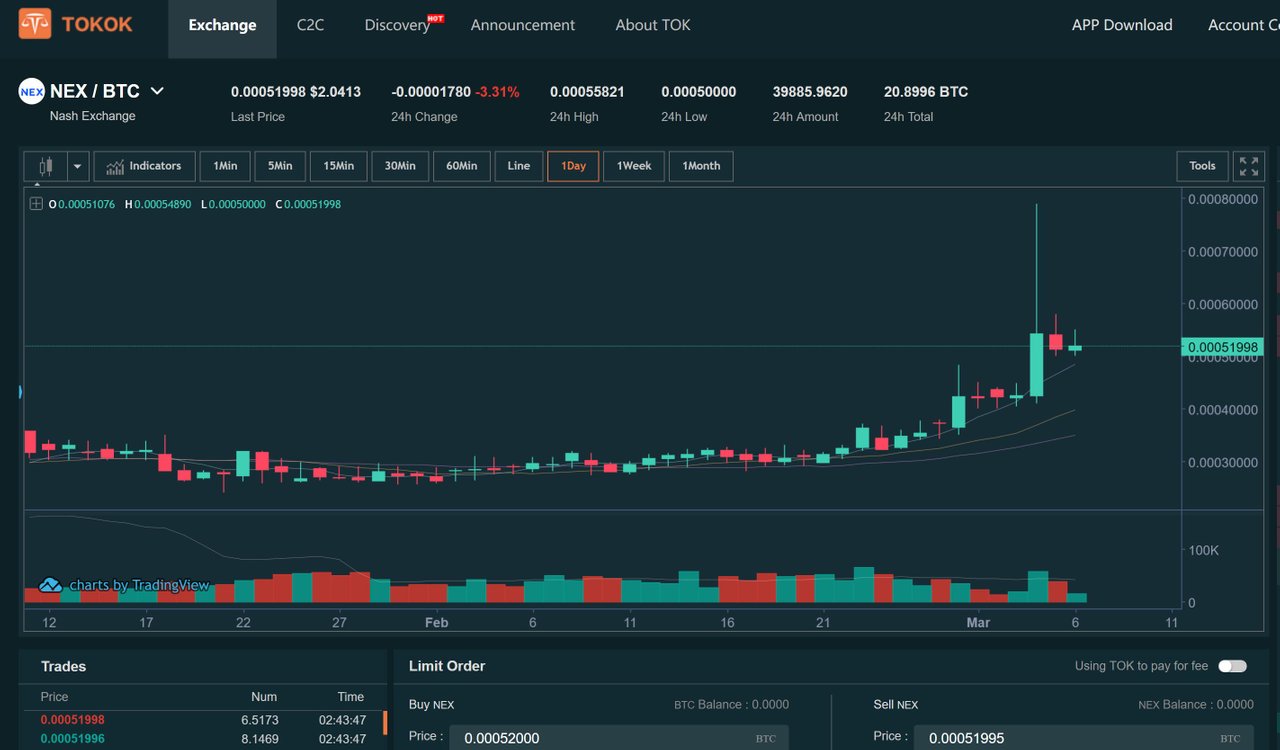Click the Last Price value 0.00051998
This screenshot has height=750, width=1280.
pyautogui.click(x=268, y=92)
